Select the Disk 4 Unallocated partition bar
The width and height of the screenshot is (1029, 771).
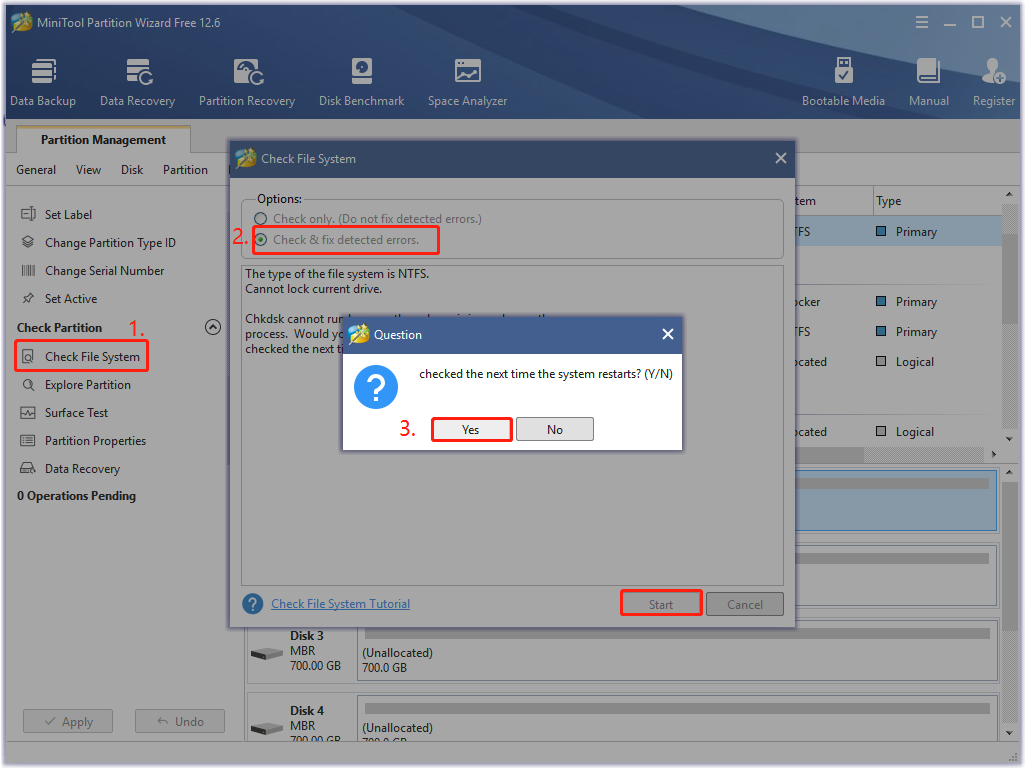(x=677, y=720)
